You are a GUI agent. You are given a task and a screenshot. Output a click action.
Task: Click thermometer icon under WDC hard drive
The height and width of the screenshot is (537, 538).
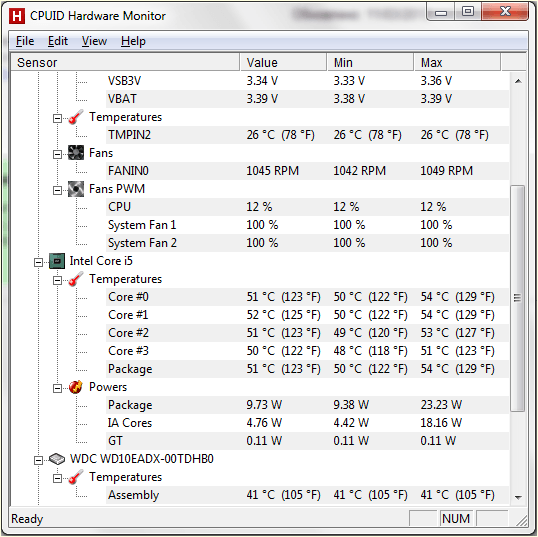point(76,477)
